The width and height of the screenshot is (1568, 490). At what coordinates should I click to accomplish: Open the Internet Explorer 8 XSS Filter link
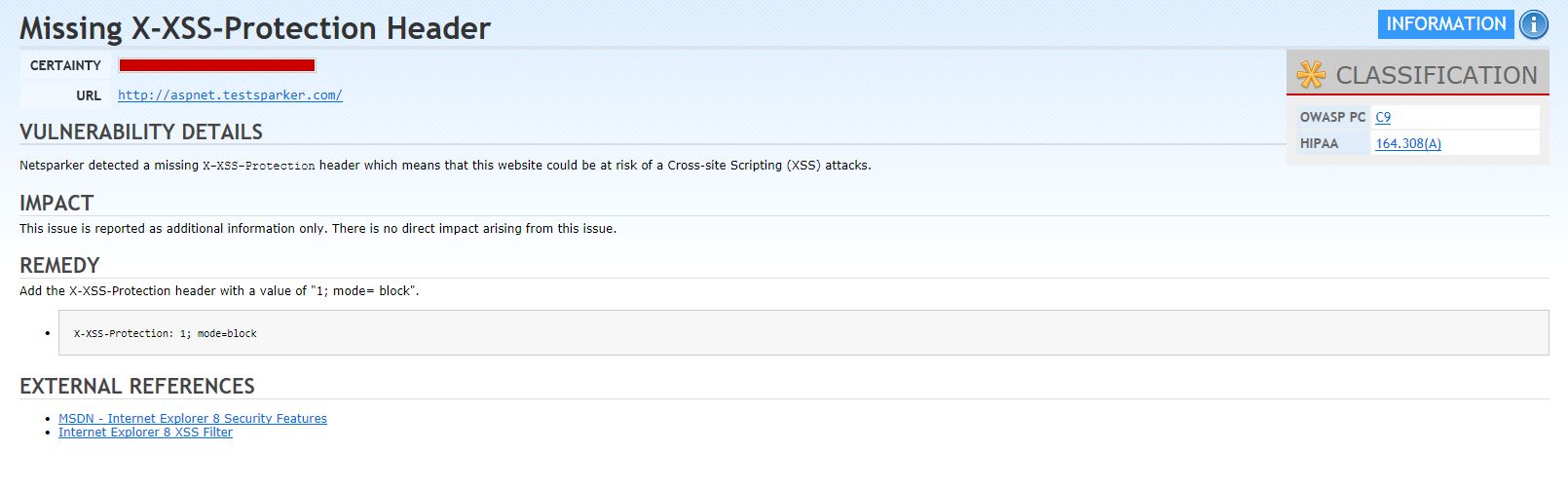pos(145,433)
